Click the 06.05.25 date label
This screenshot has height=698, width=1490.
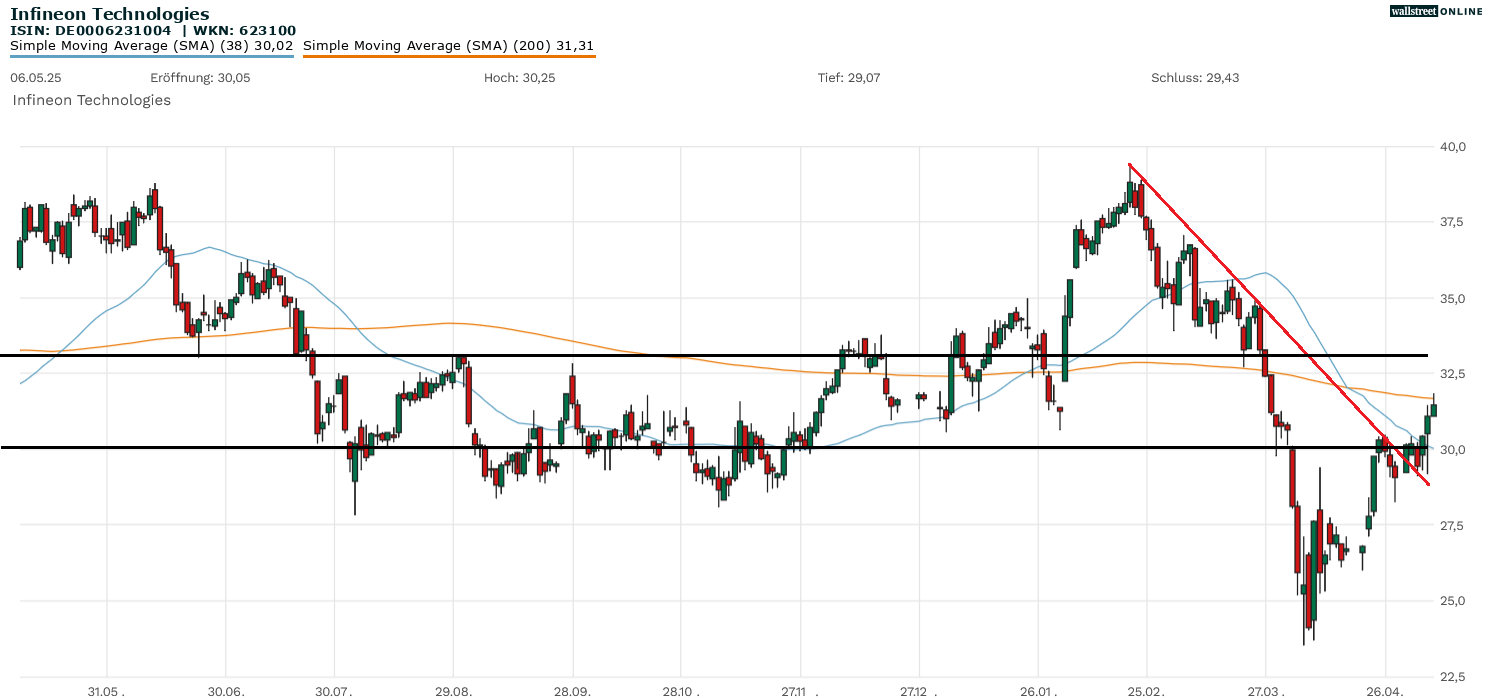31,78
